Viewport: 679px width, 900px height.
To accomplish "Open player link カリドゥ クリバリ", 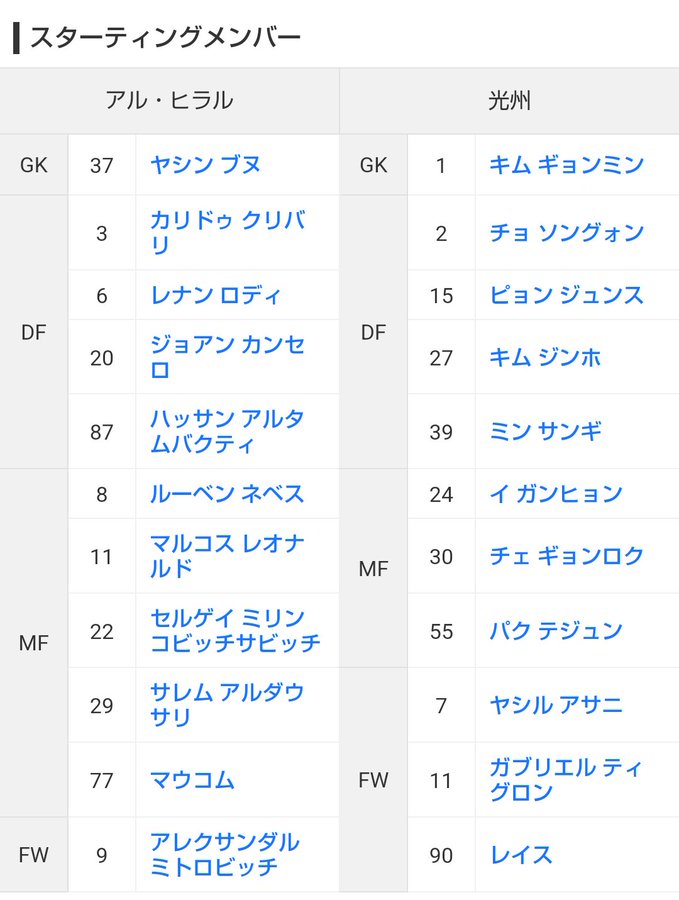I will pyautogui.click(x=228, y=232).
